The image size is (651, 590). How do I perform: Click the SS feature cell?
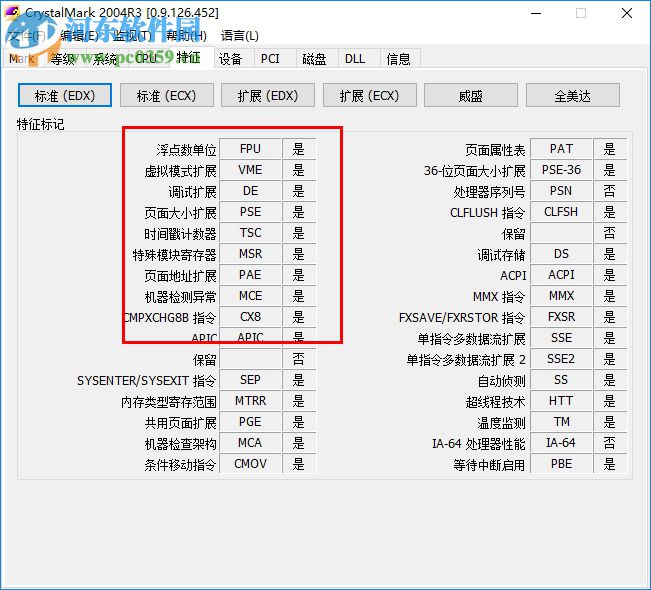point(561,380)
